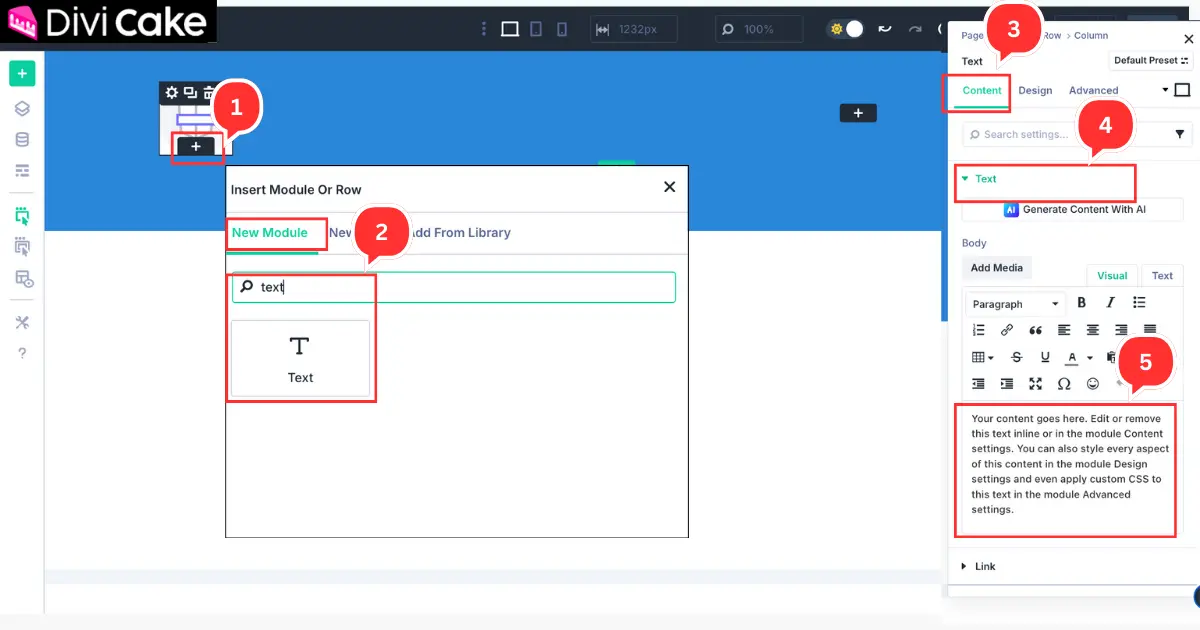This screenshot has height=630, width=1200.
Task: Open the table dropdown in editor
Action: (x=983, y=357)
